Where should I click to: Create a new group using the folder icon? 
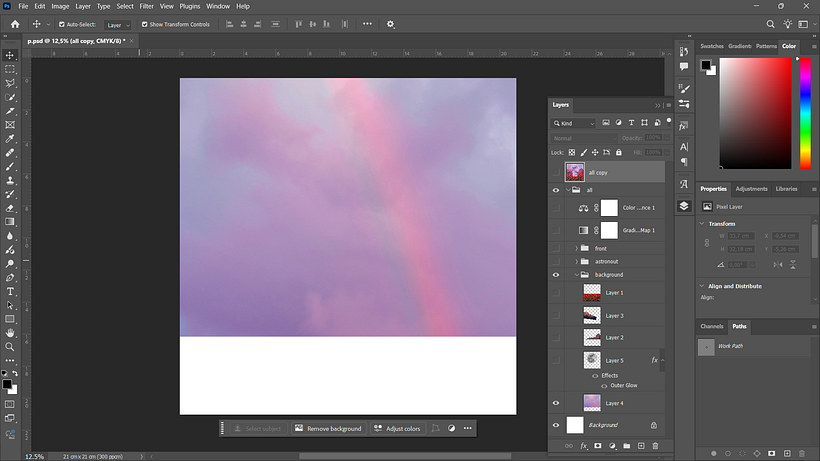coord(627,446)
